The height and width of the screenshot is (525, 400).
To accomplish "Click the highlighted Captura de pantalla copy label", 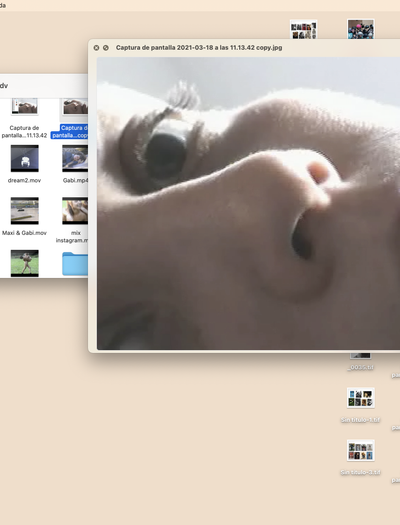I will point(69,132).
